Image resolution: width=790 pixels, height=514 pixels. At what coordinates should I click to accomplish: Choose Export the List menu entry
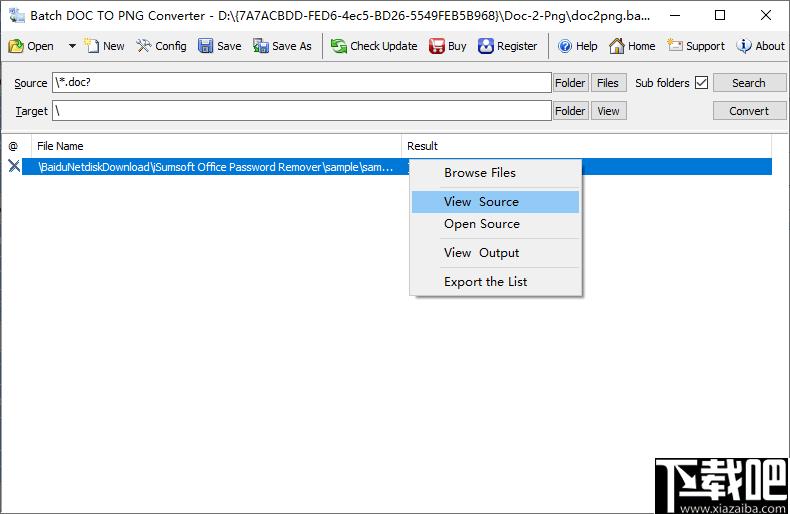[x=495, y=282]
